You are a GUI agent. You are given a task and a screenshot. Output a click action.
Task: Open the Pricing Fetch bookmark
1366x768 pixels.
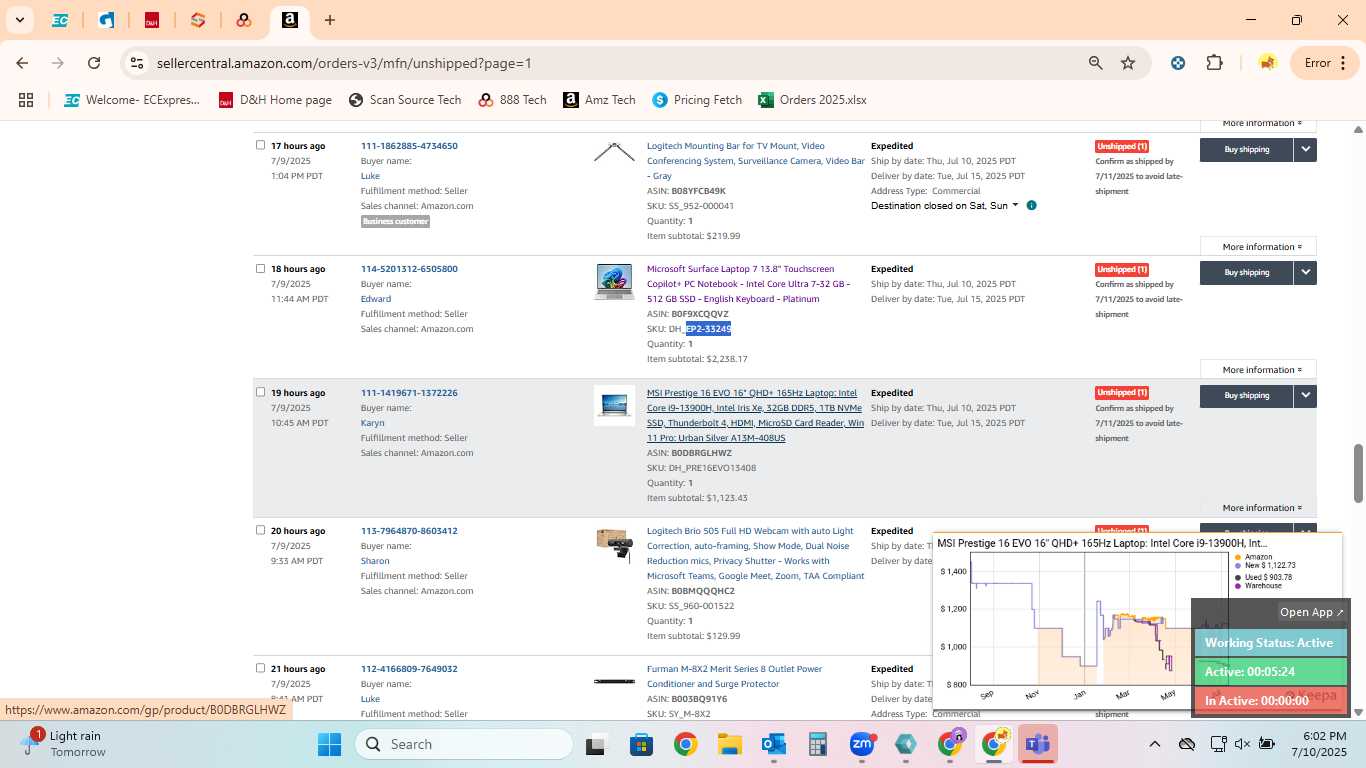pyautogui.click(x=697, y=100)
